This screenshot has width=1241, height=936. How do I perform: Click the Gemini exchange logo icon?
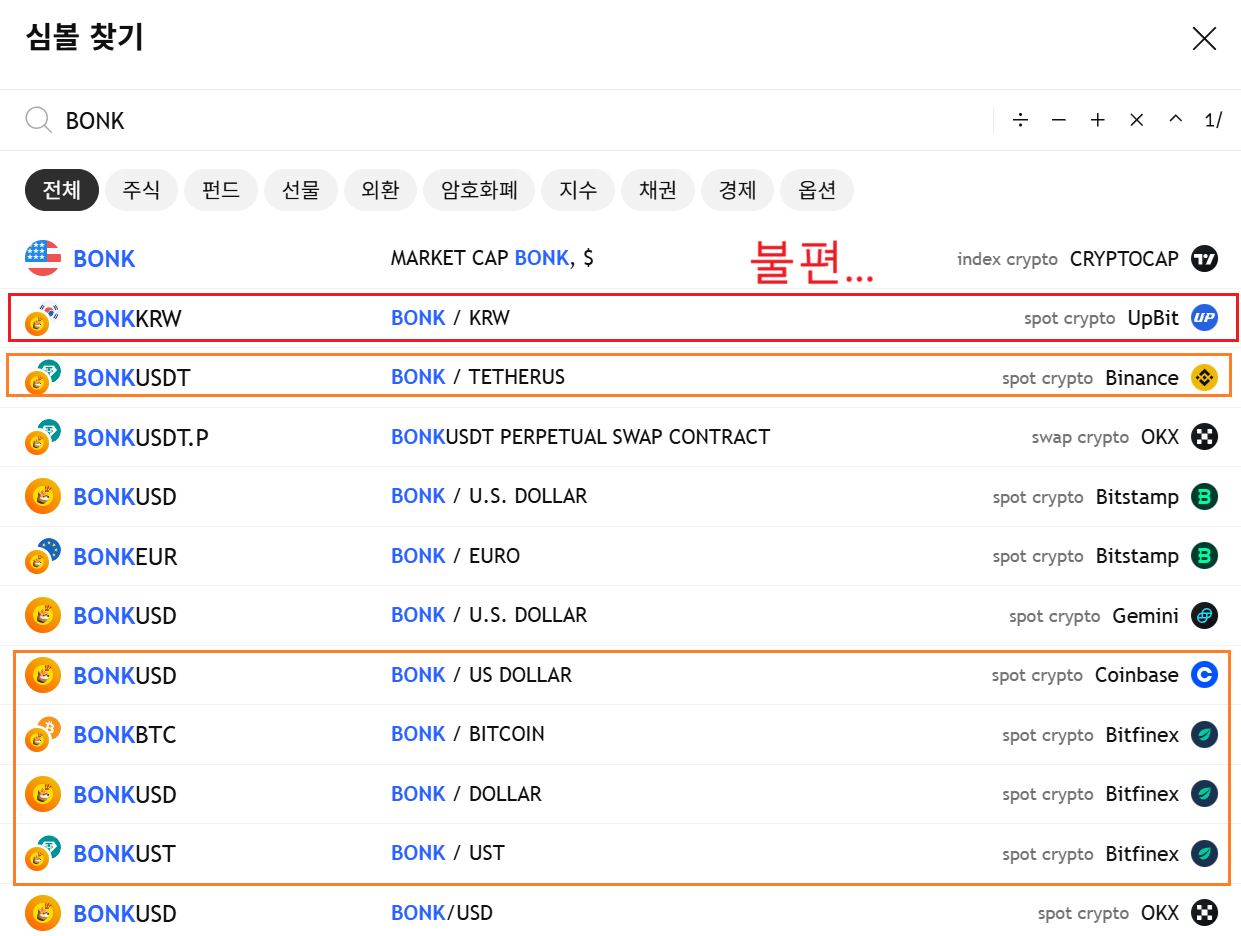coord(1205,616)
